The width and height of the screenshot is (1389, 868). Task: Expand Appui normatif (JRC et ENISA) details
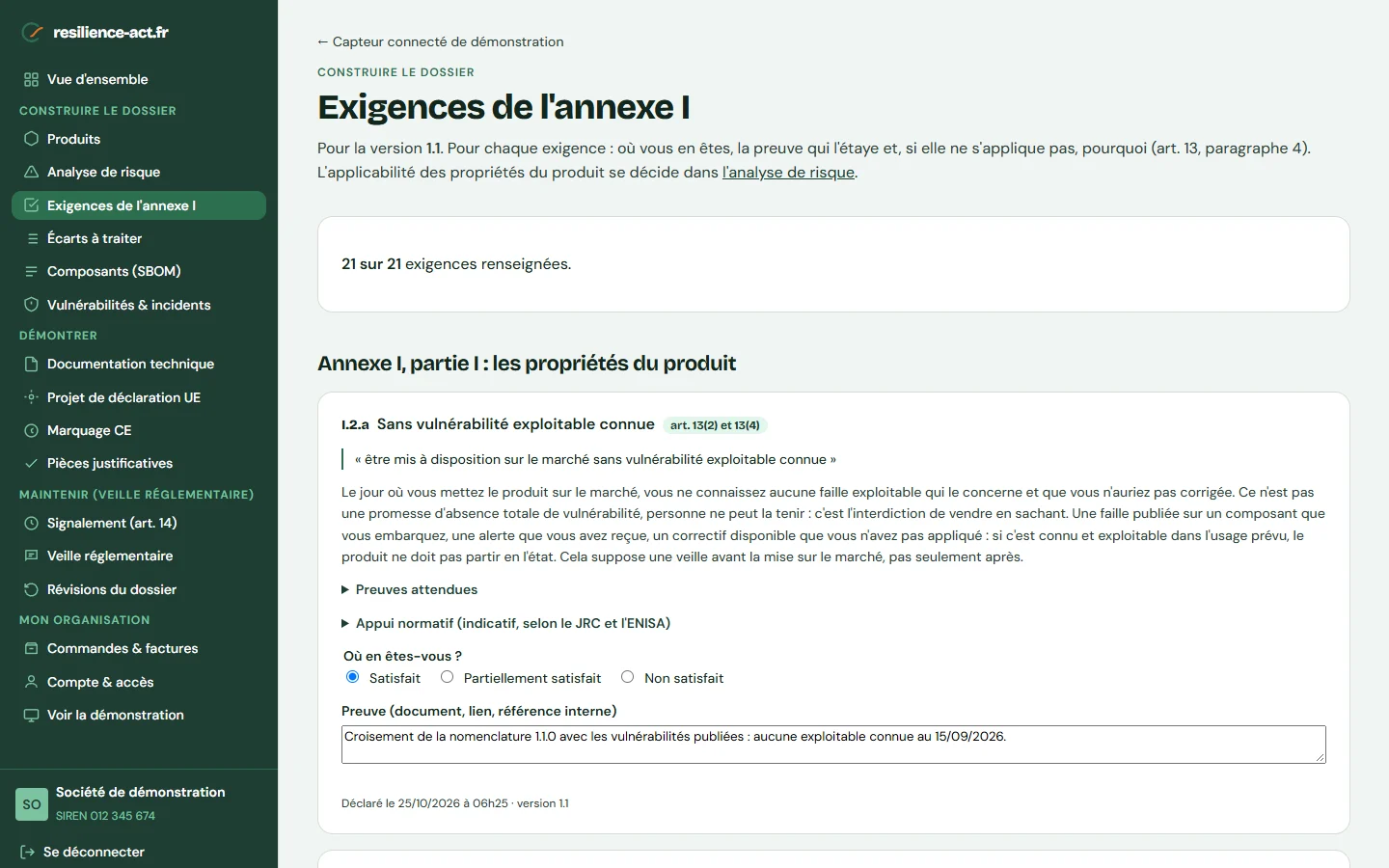tap(506, 623)
